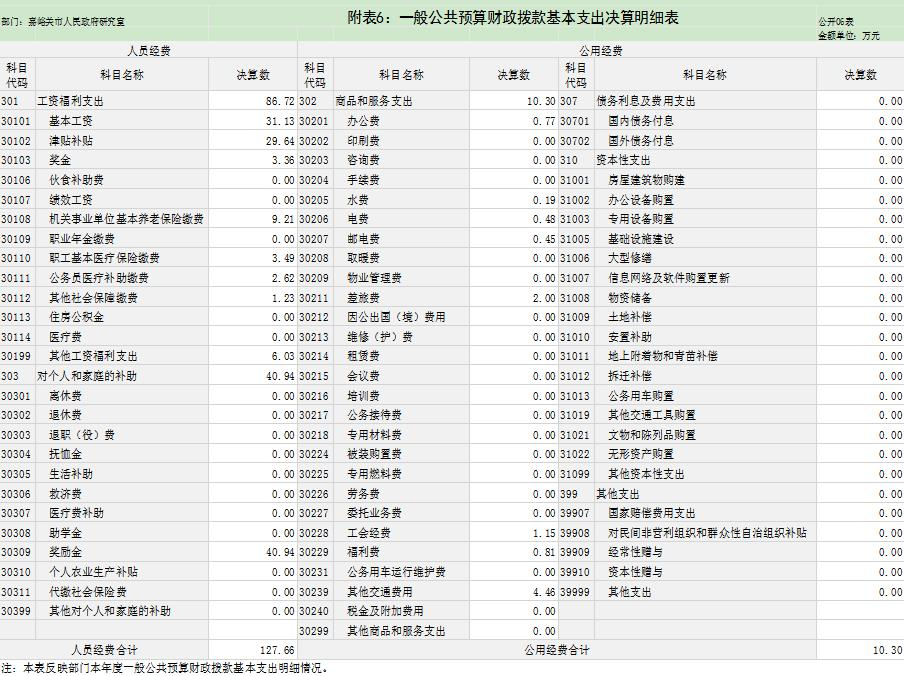Image resolution: width=904 pixels, height=676 pixels.
Task: Select the 工会经费 item name cell
Action: click(369, 533)
